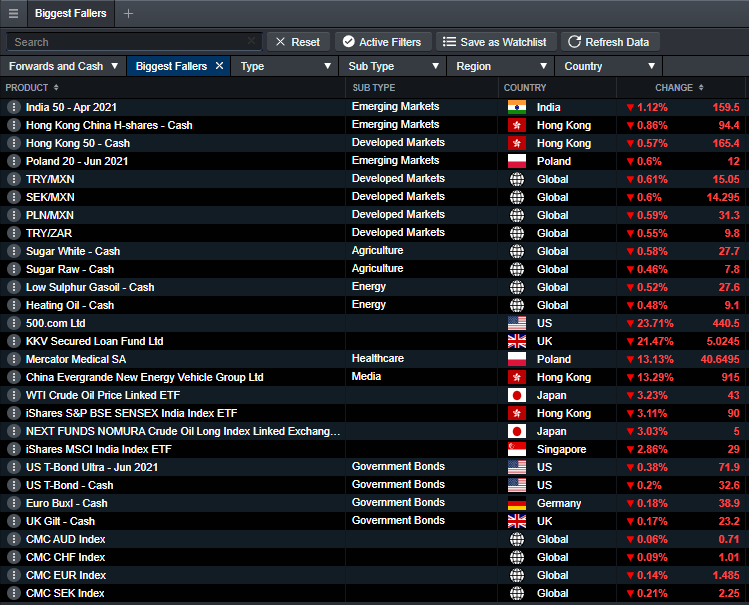Click the Singapore flag icon
749x605 pixels.
[x=516, y=449]
